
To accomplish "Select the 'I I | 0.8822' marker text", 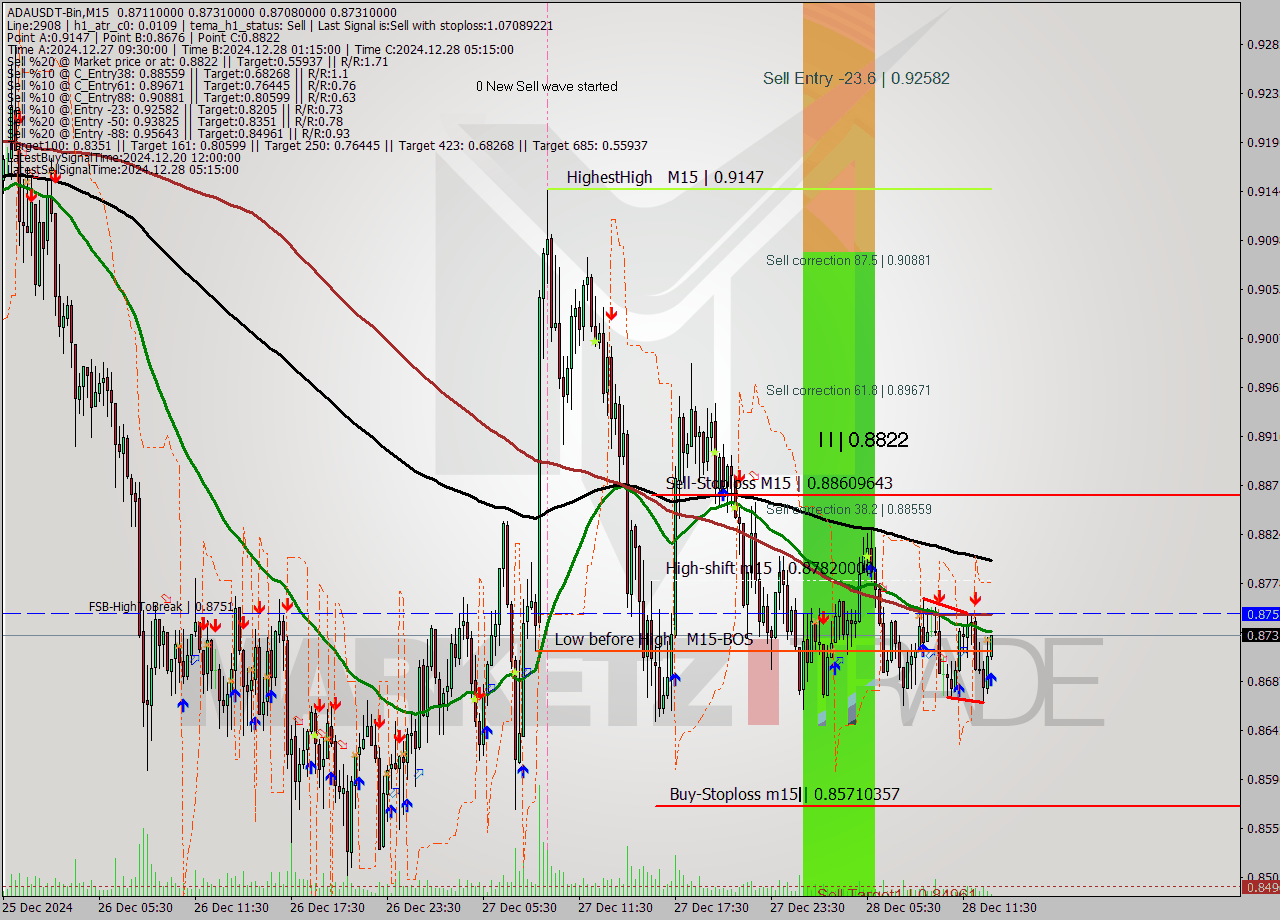I will point(863,439).
